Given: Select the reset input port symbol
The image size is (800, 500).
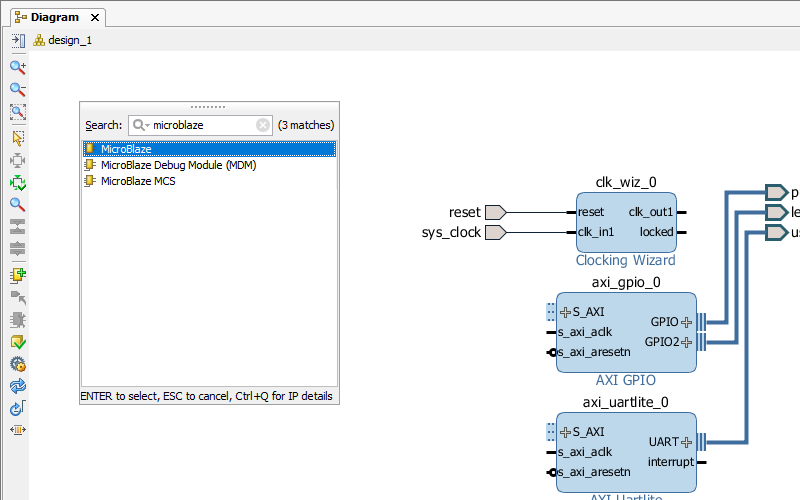Looking at the screenshot, I should 495,212.
